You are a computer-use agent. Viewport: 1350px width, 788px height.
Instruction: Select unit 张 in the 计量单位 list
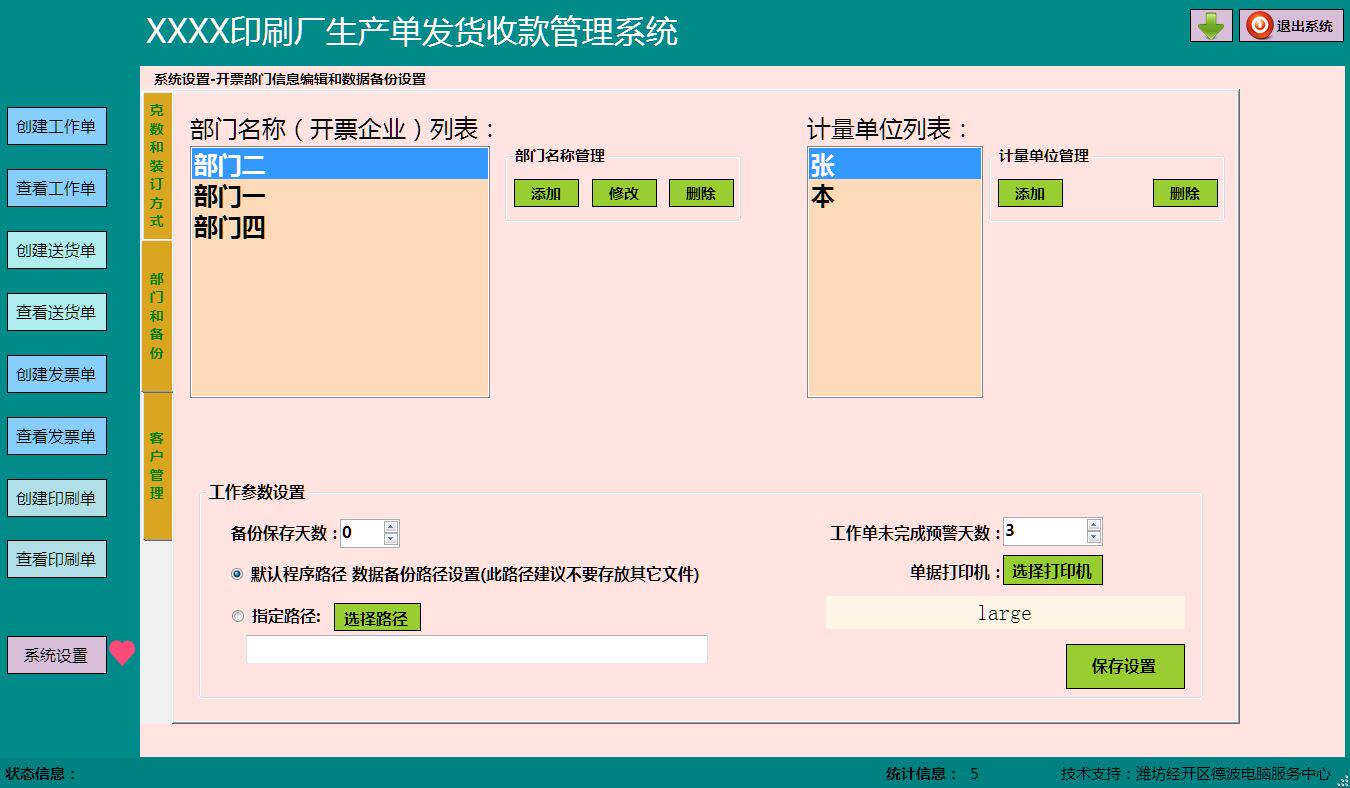[x=895, y=165]
